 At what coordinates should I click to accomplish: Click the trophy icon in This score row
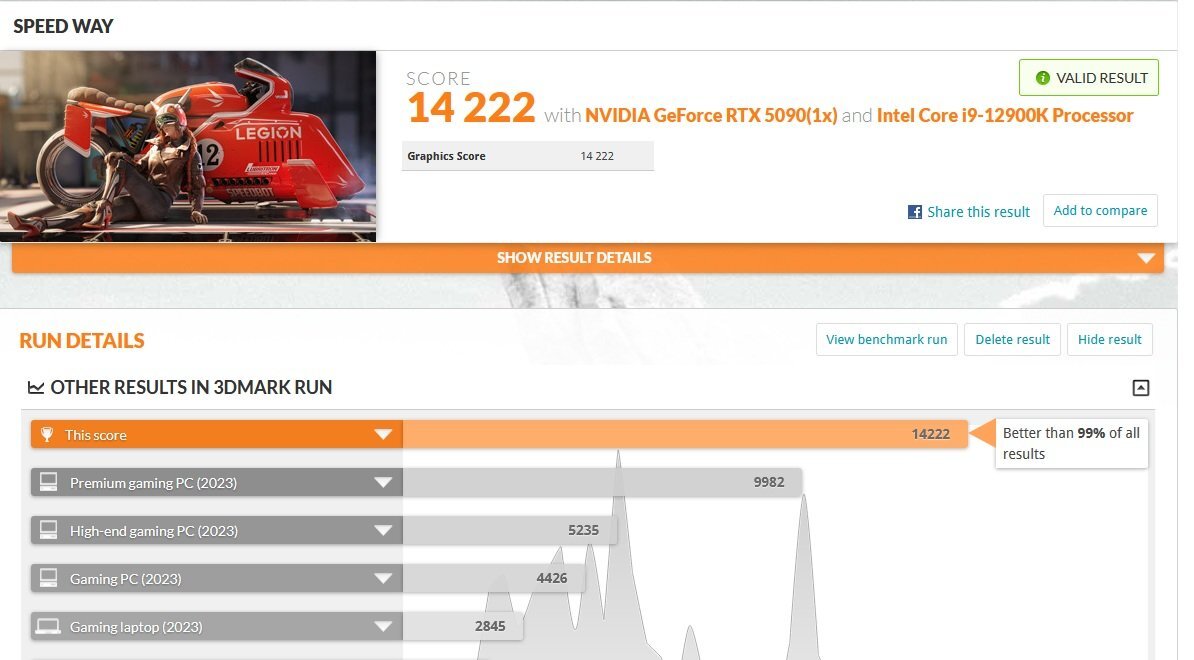click(47, 434)
